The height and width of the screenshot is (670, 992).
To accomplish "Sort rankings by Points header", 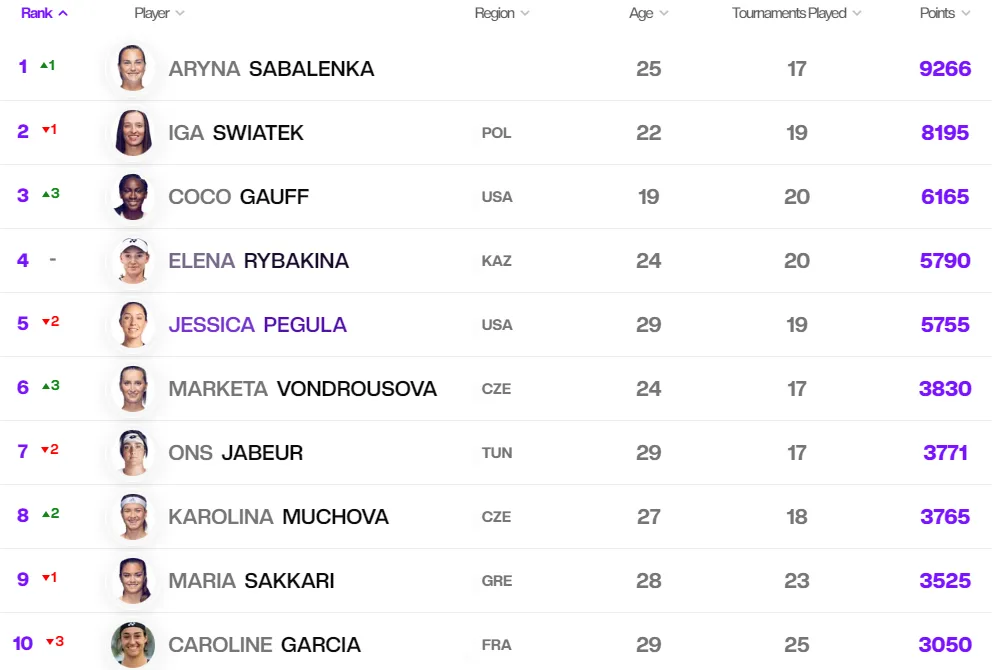I will [945, 13].
